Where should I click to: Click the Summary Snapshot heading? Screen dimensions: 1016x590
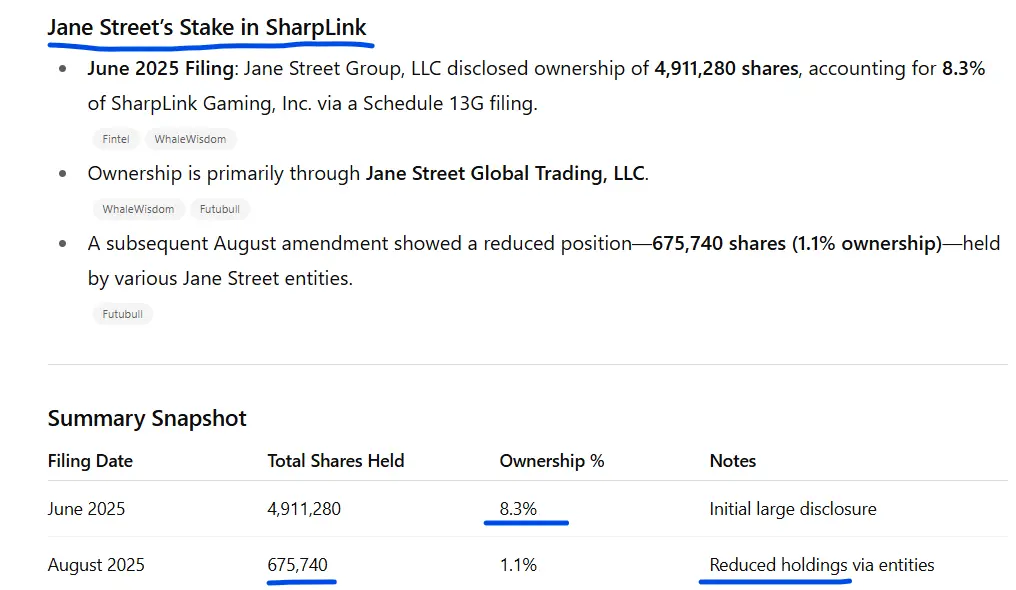coord(147,418)
